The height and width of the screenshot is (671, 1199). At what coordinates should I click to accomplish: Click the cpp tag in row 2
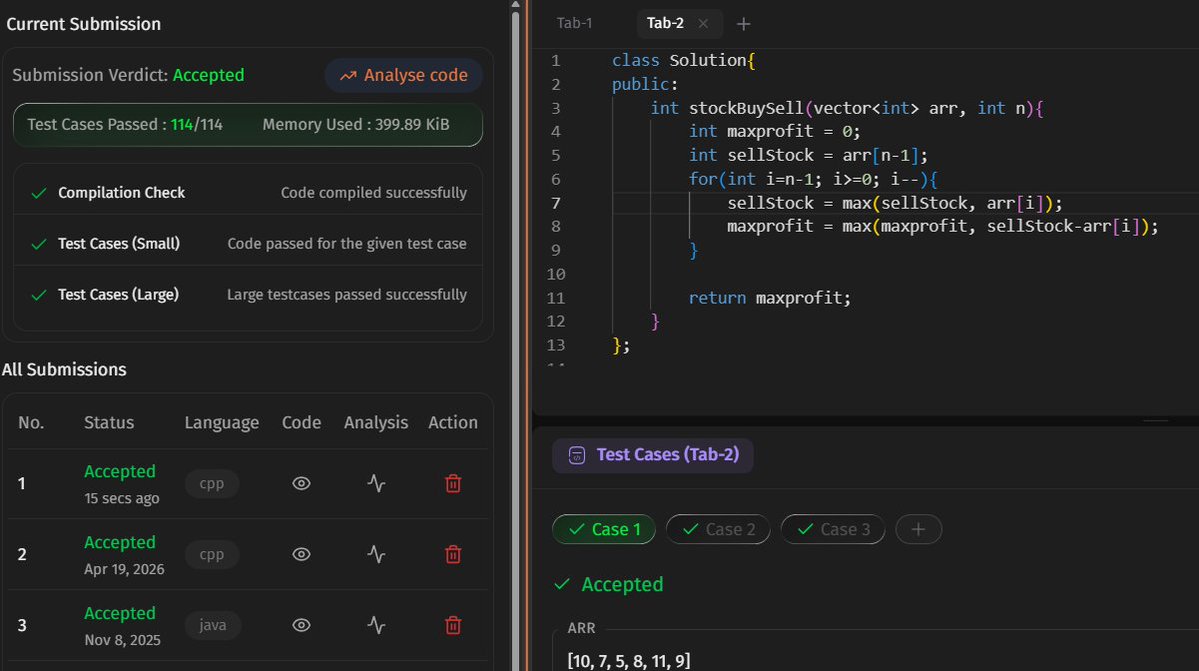coord(212,555)
